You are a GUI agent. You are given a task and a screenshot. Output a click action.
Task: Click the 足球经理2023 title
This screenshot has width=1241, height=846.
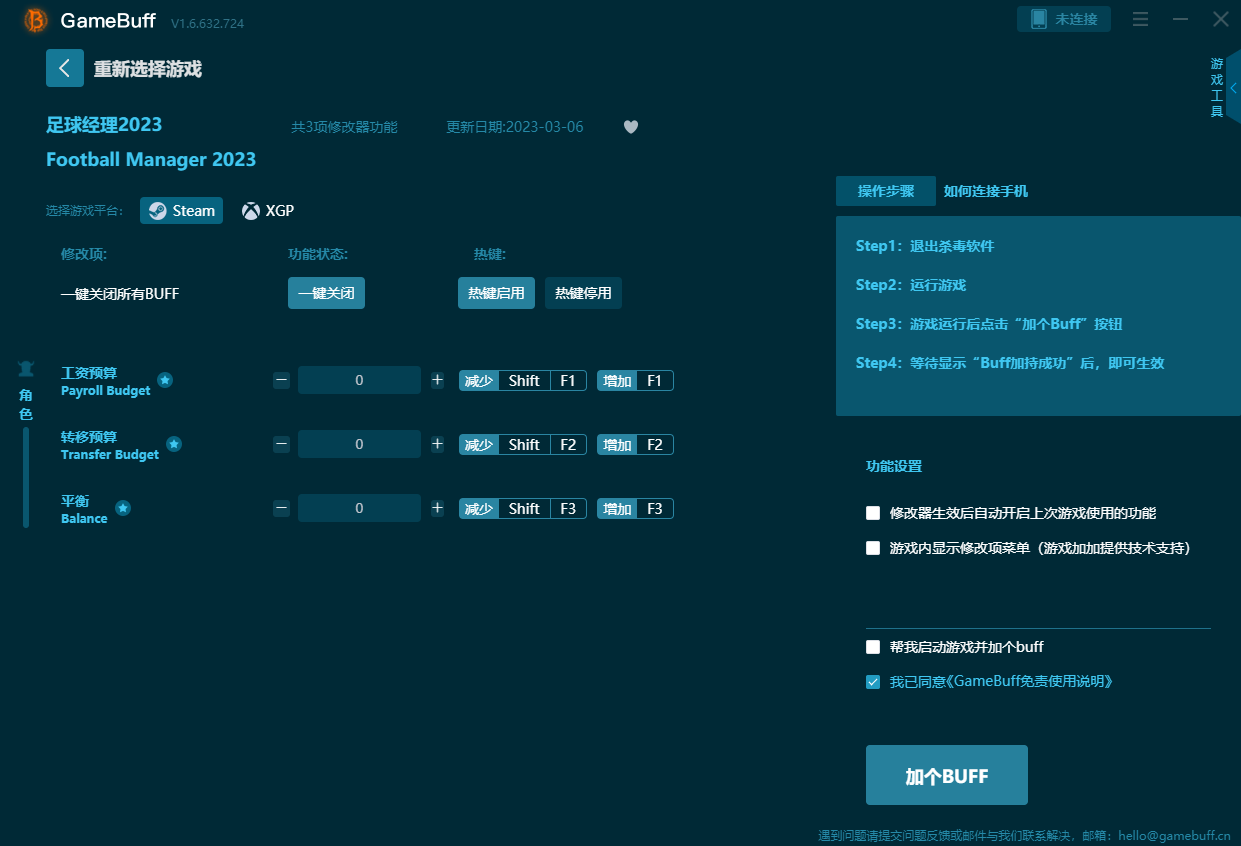[104, 125]
